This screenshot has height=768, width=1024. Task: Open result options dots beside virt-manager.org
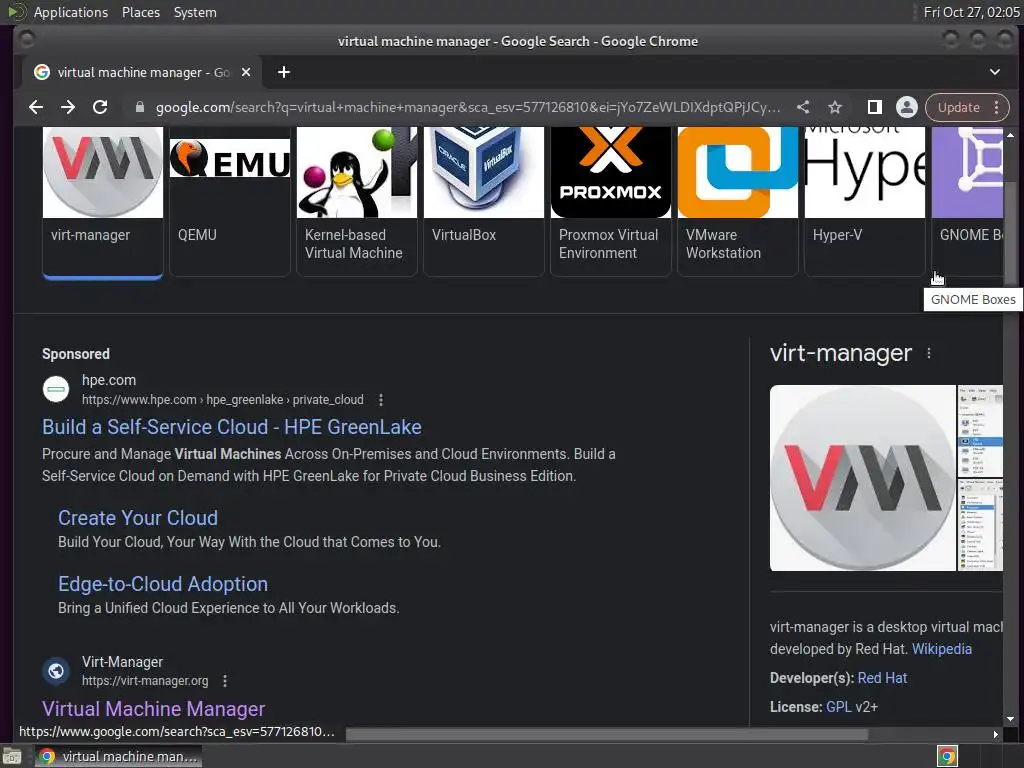click(x=225, y=681)
